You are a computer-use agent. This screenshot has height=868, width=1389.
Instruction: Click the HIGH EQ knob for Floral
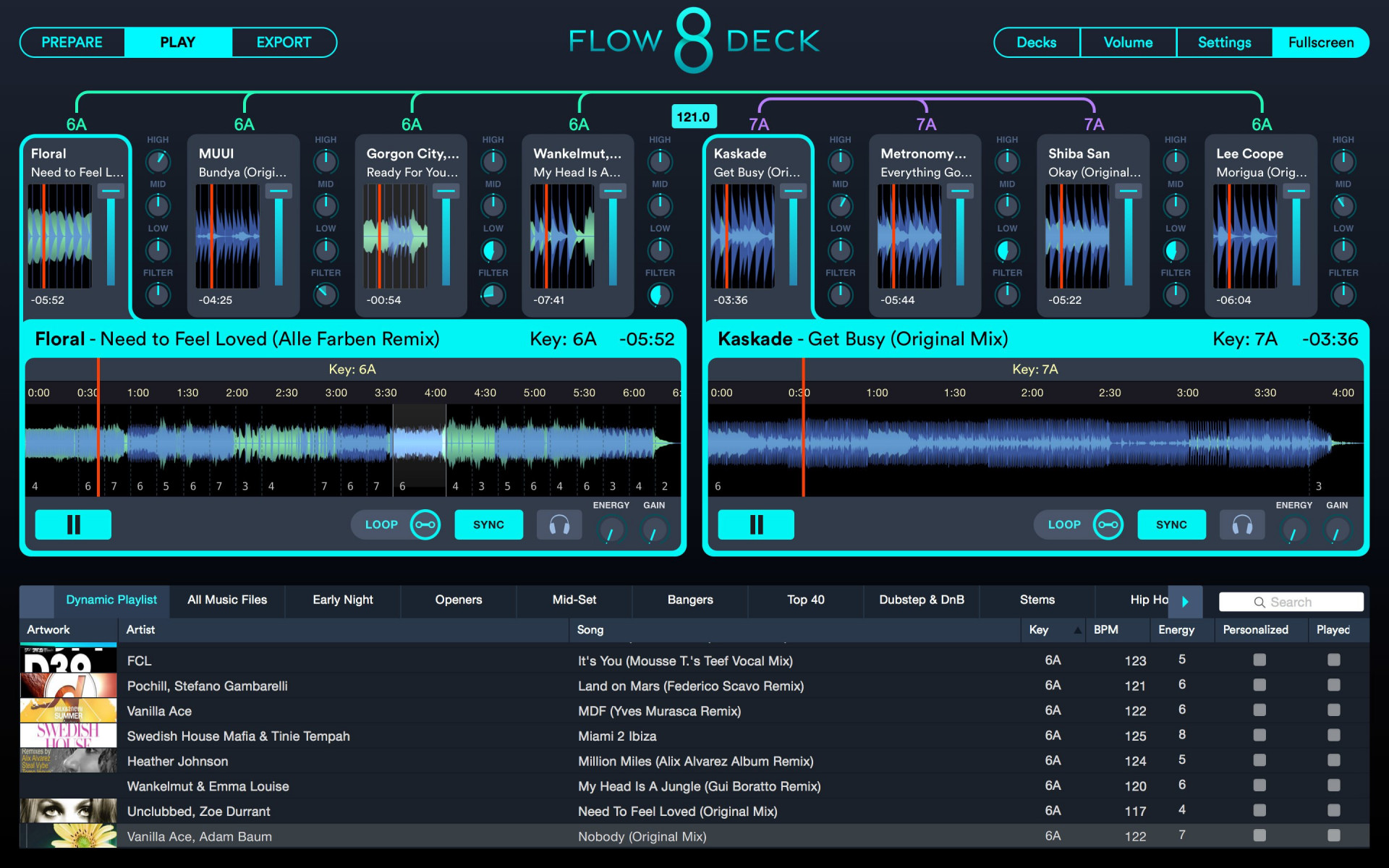(158, 161)
